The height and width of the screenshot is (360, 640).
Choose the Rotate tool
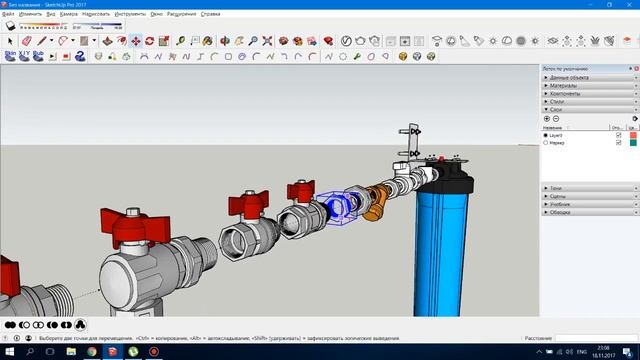[x=149, y=41]
